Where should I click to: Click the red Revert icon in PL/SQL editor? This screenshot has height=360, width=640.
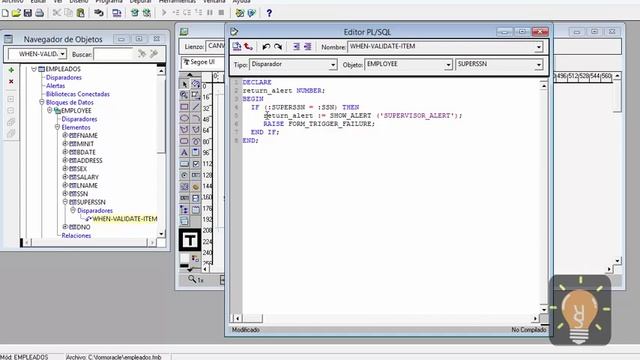pos(248,47)
